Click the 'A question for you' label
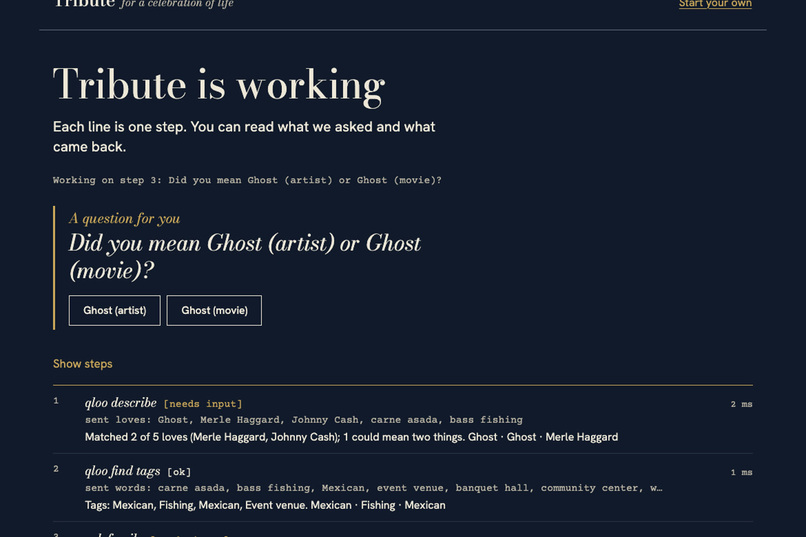The width and height of the screenshot is (806, 537). pos(124,218)
